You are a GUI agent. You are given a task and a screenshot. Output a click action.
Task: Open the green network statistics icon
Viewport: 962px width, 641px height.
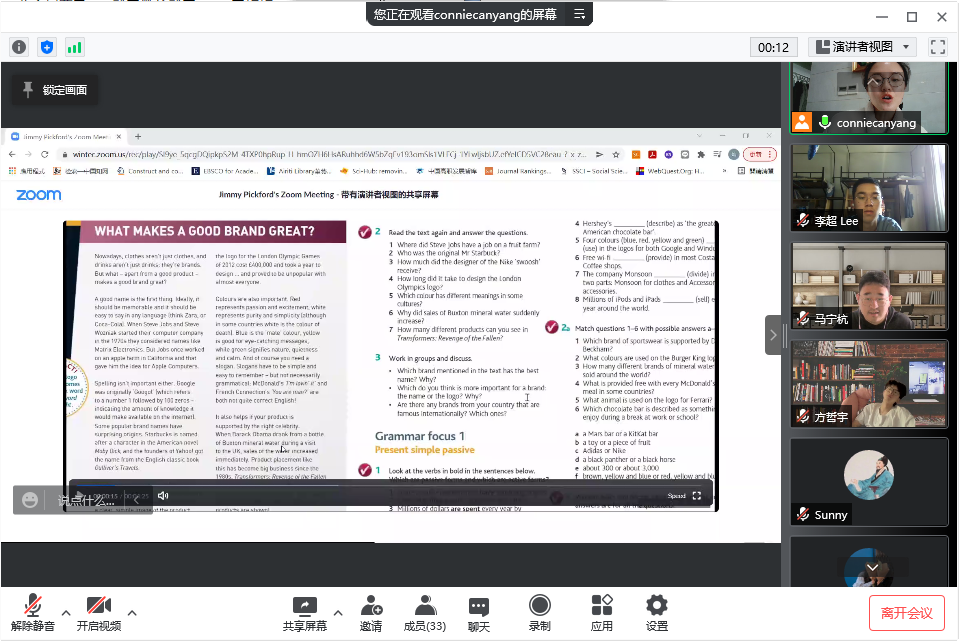click(x=75, y=47)
